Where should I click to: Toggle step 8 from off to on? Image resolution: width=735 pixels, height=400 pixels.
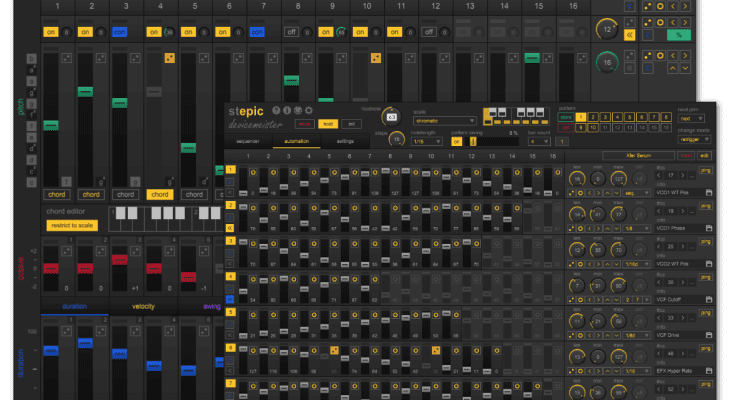click(291, 32)
